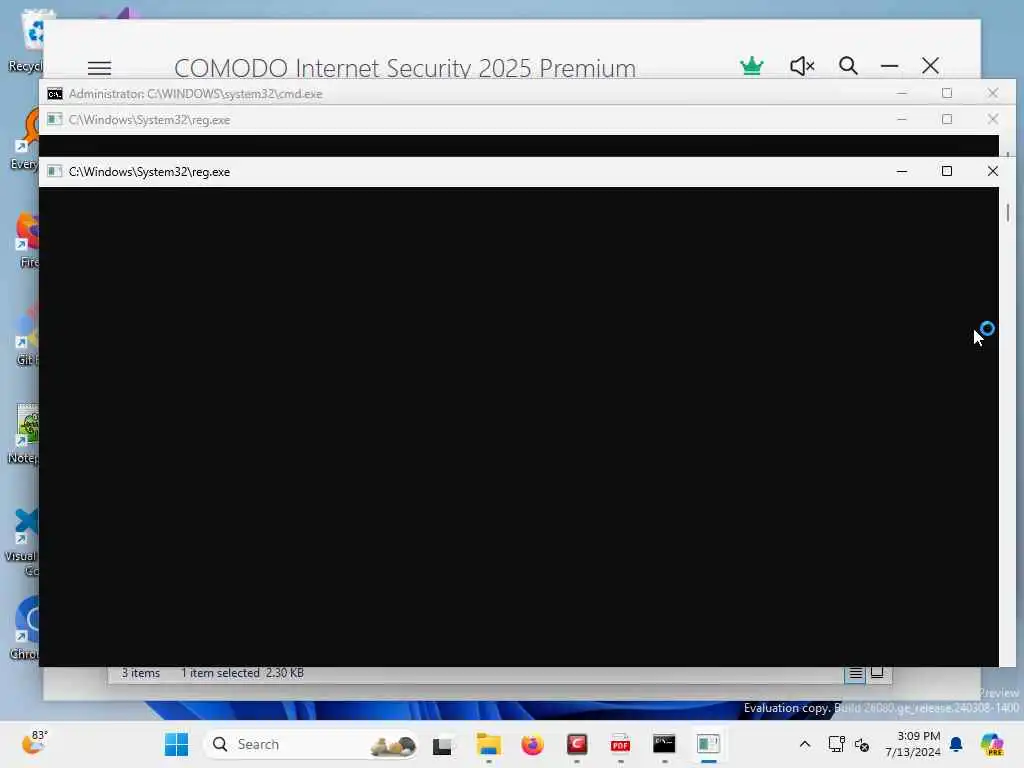
Task: Switch File Explorer to large thumbnails view
Action: [x=877, y=673]
